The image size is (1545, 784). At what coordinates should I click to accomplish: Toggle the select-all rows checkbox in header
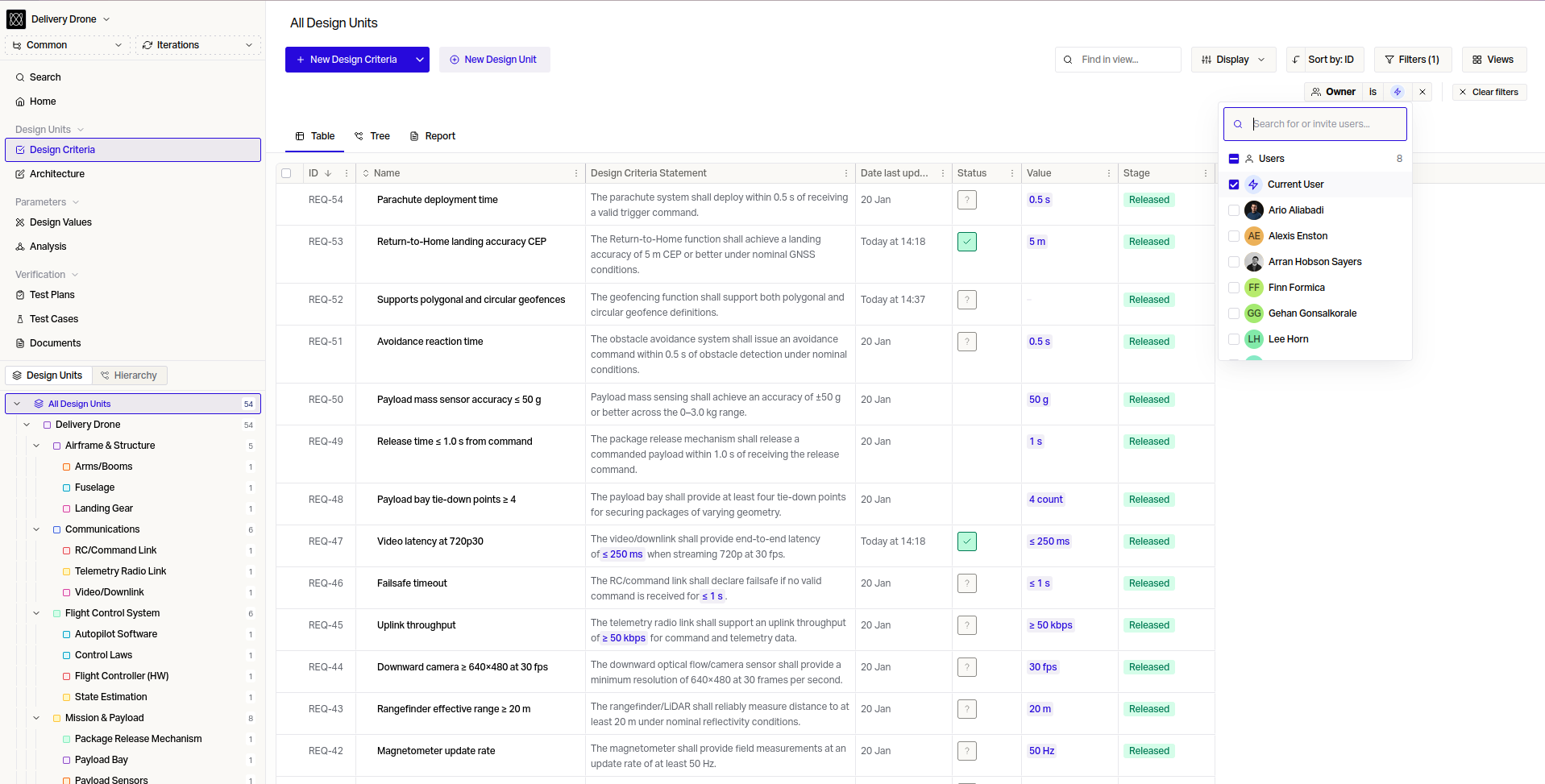coord(286,173)
